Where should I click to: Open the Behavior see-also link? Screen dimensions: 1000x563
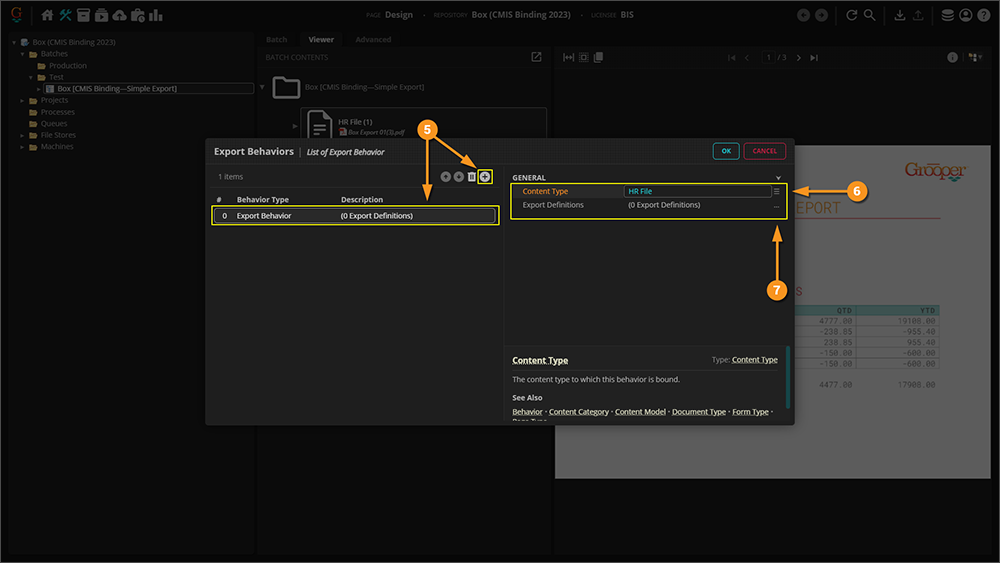[527, 412]
